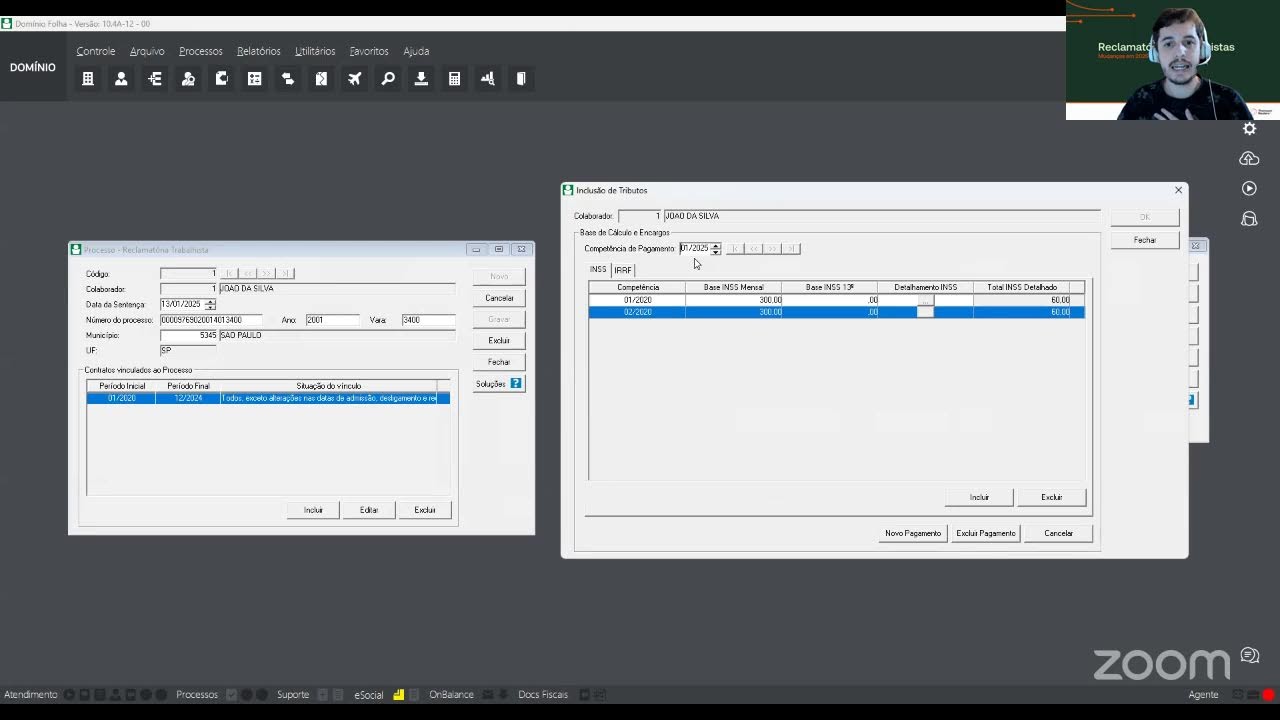Image resolution: width=1280 pixels, height=720 pixels.
Task: Click the Município code field 5345
Action: [x=188, y=335]
